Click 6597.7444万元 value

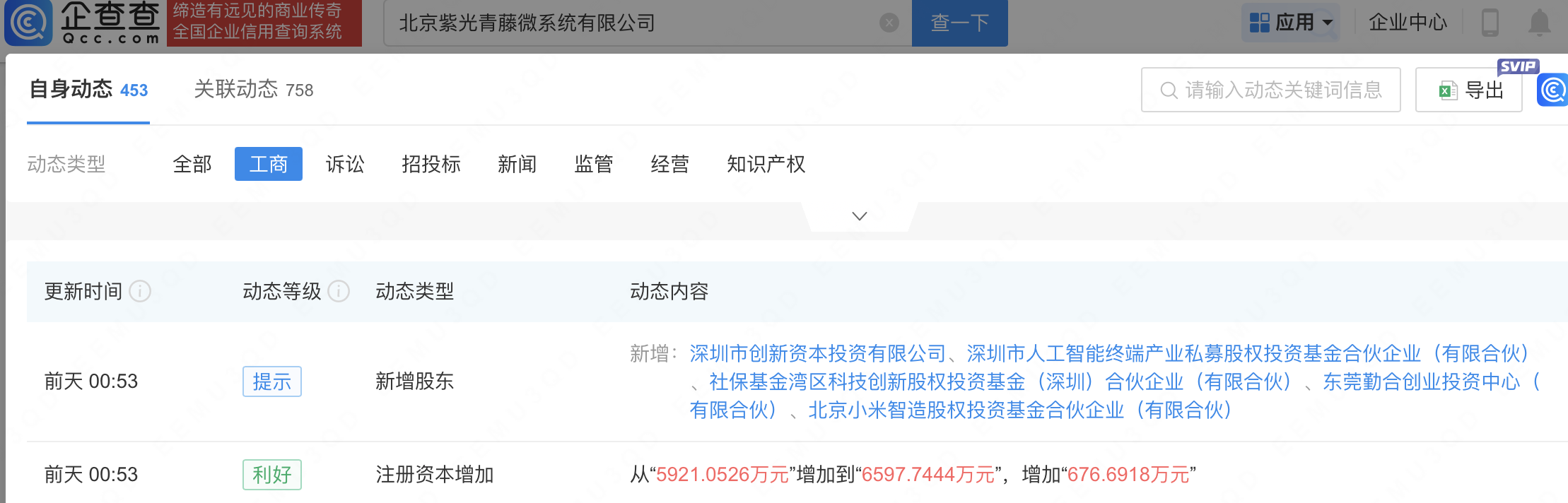[x=928, y=475]
